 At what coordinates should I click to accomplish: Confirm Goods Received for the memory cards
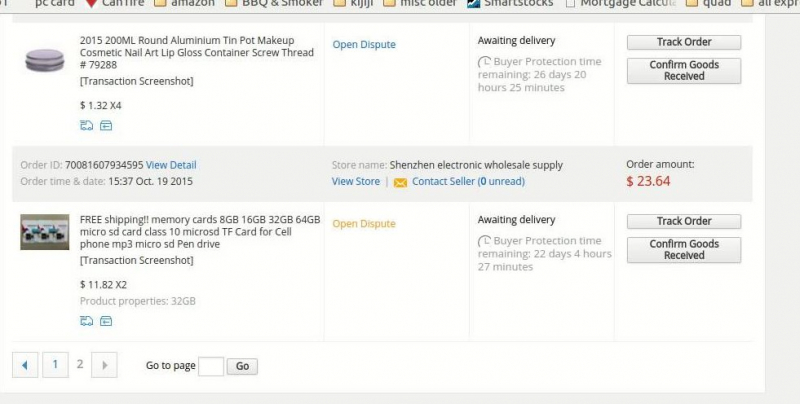pos(684,249)
